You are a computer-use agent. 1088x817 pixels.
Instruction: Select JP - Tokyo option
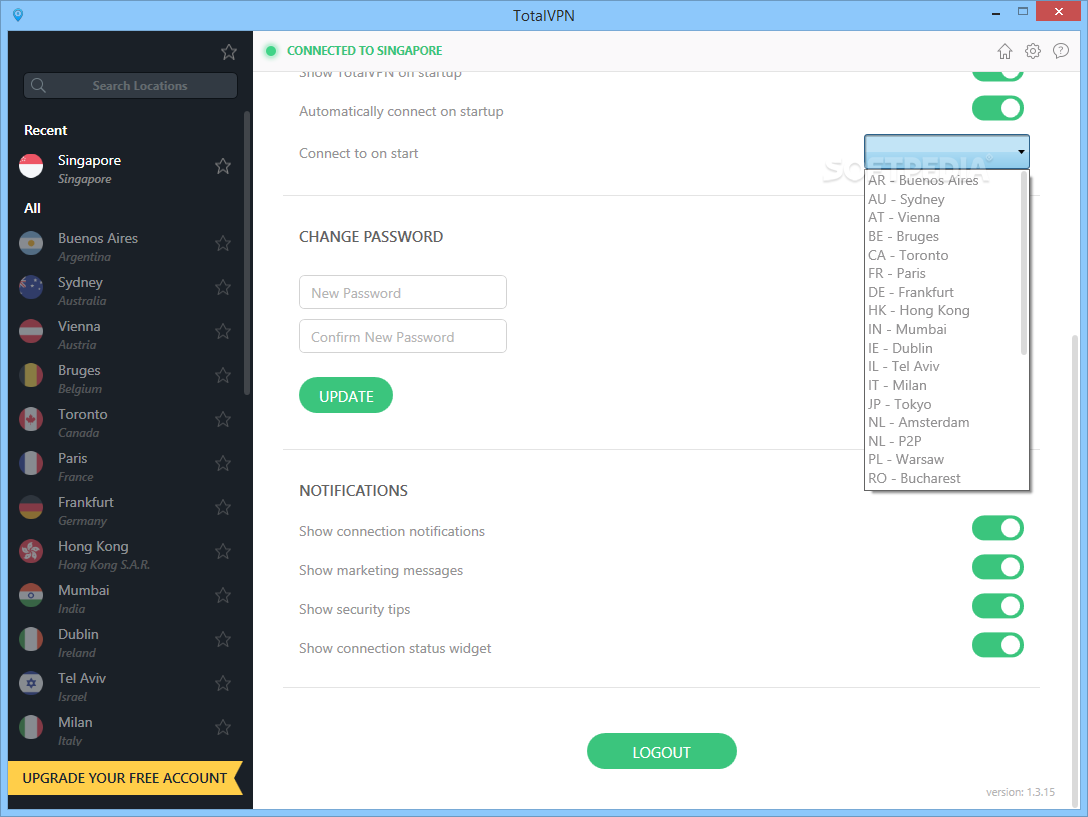[943, 404]
